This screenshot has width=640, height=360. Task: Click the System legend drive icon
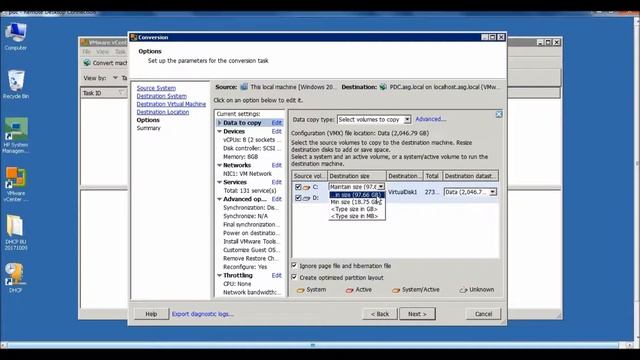(x=300, y=290)
